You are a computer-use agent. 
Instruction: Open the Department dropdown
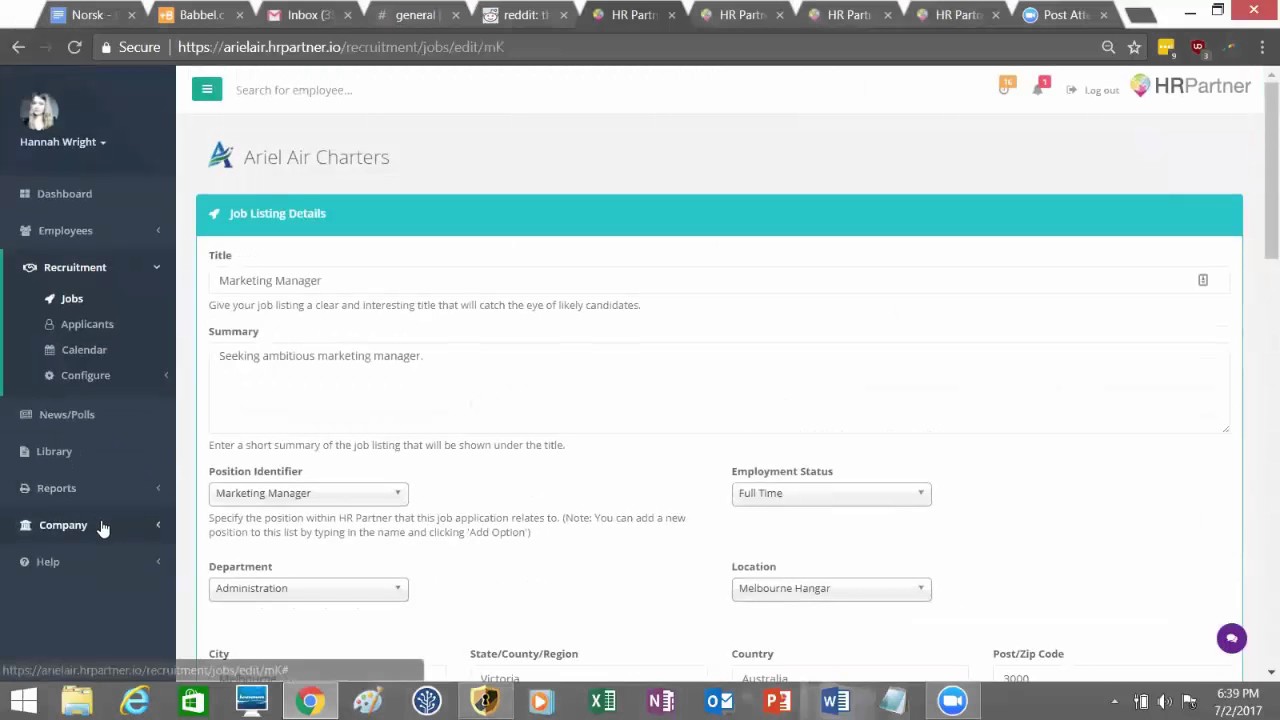click(x=308, y=588)
